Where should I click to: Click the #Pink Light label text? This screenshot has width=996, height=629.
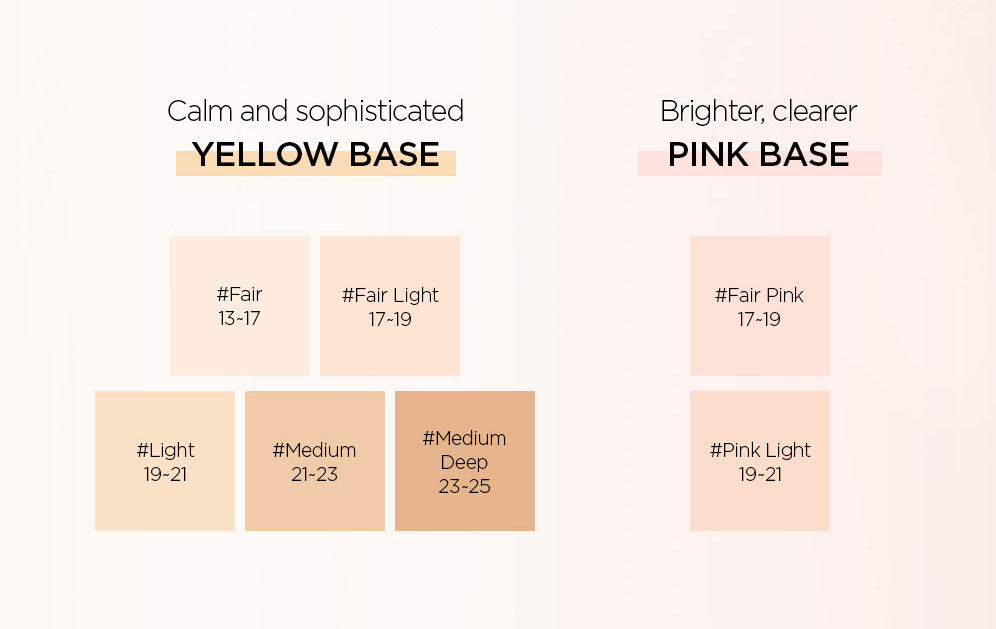coord(760,450)
